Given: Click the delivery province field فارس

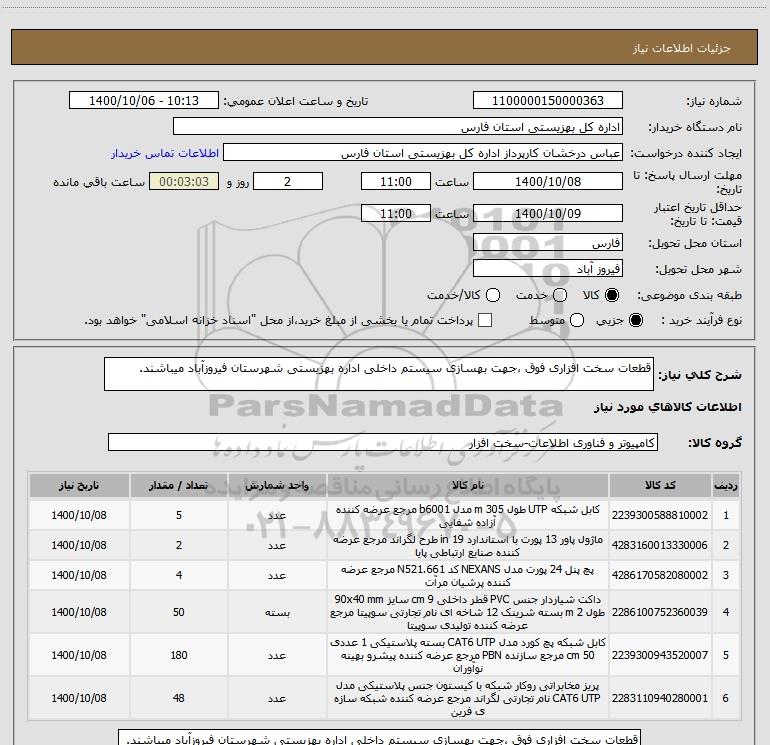Looking at the screenshot, I should point(548,243).
